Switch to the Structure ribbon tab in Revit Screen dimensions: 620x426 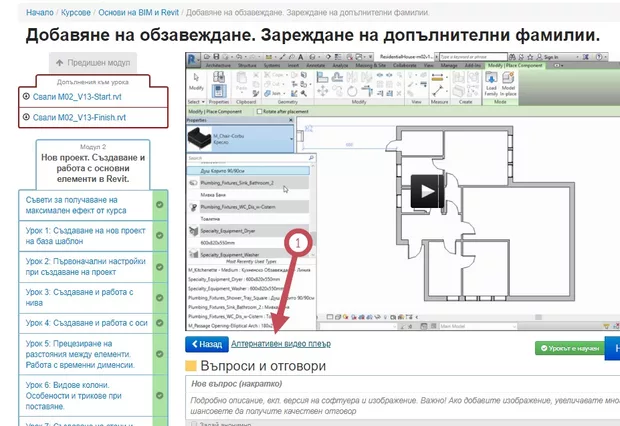[x=247, y=65]
